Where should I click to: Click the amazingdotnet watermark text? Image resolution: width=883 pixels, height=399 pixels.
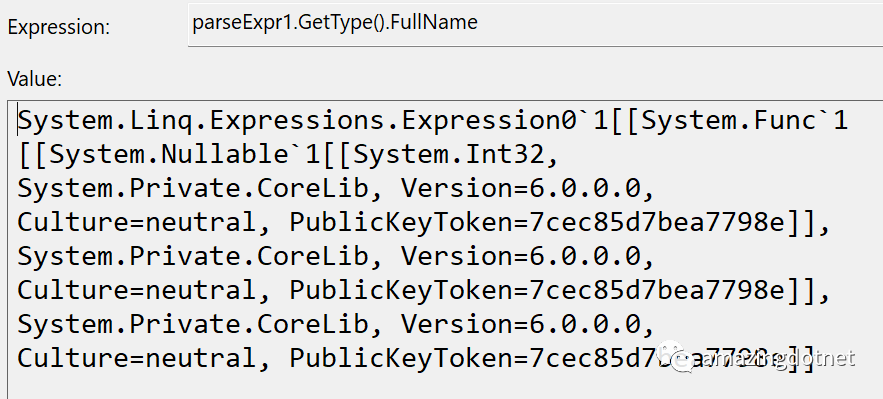click(x=779, y=358)
